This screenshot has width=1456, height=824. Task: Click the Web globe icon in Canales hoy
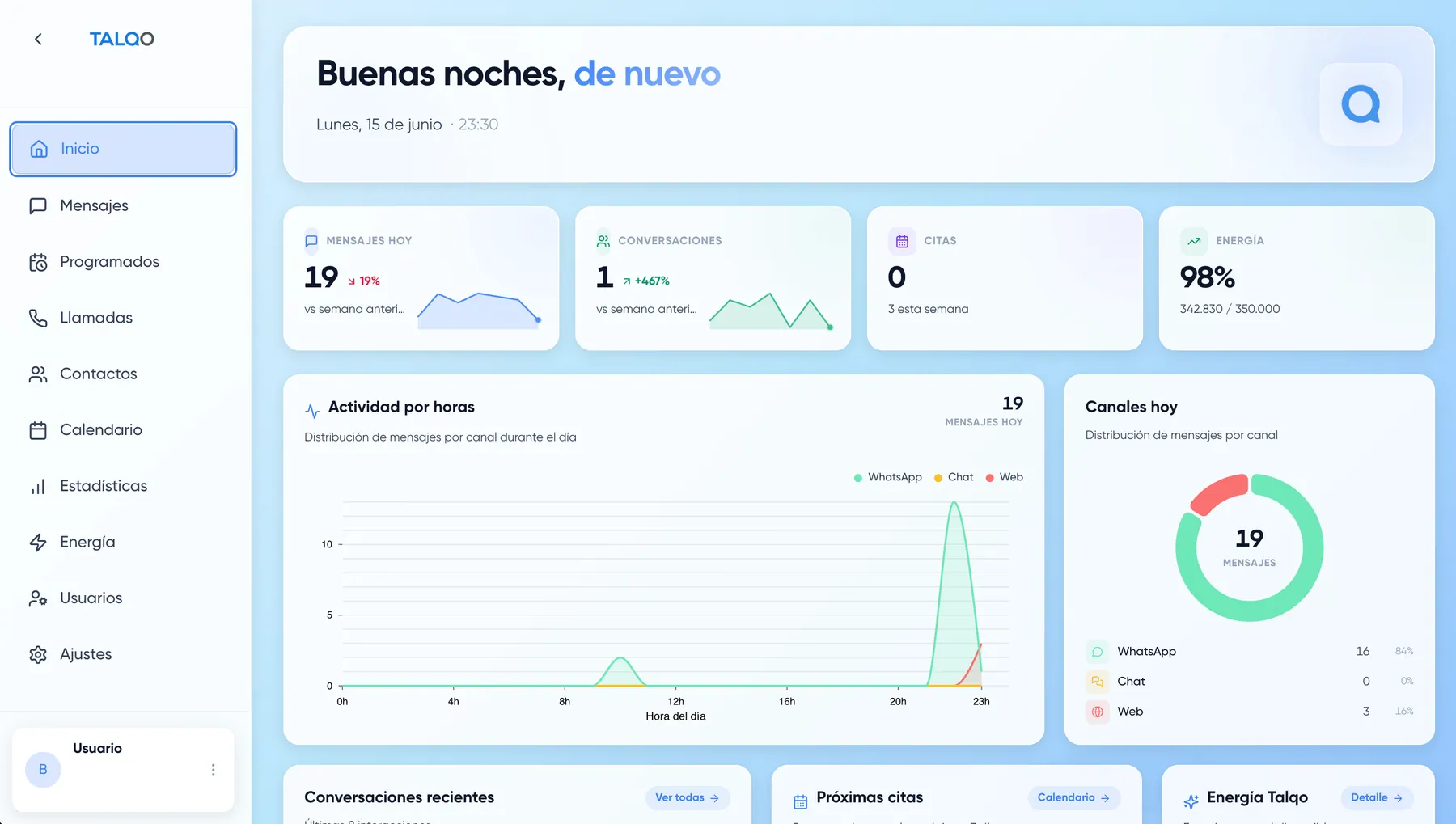(x=1098, y=712)
